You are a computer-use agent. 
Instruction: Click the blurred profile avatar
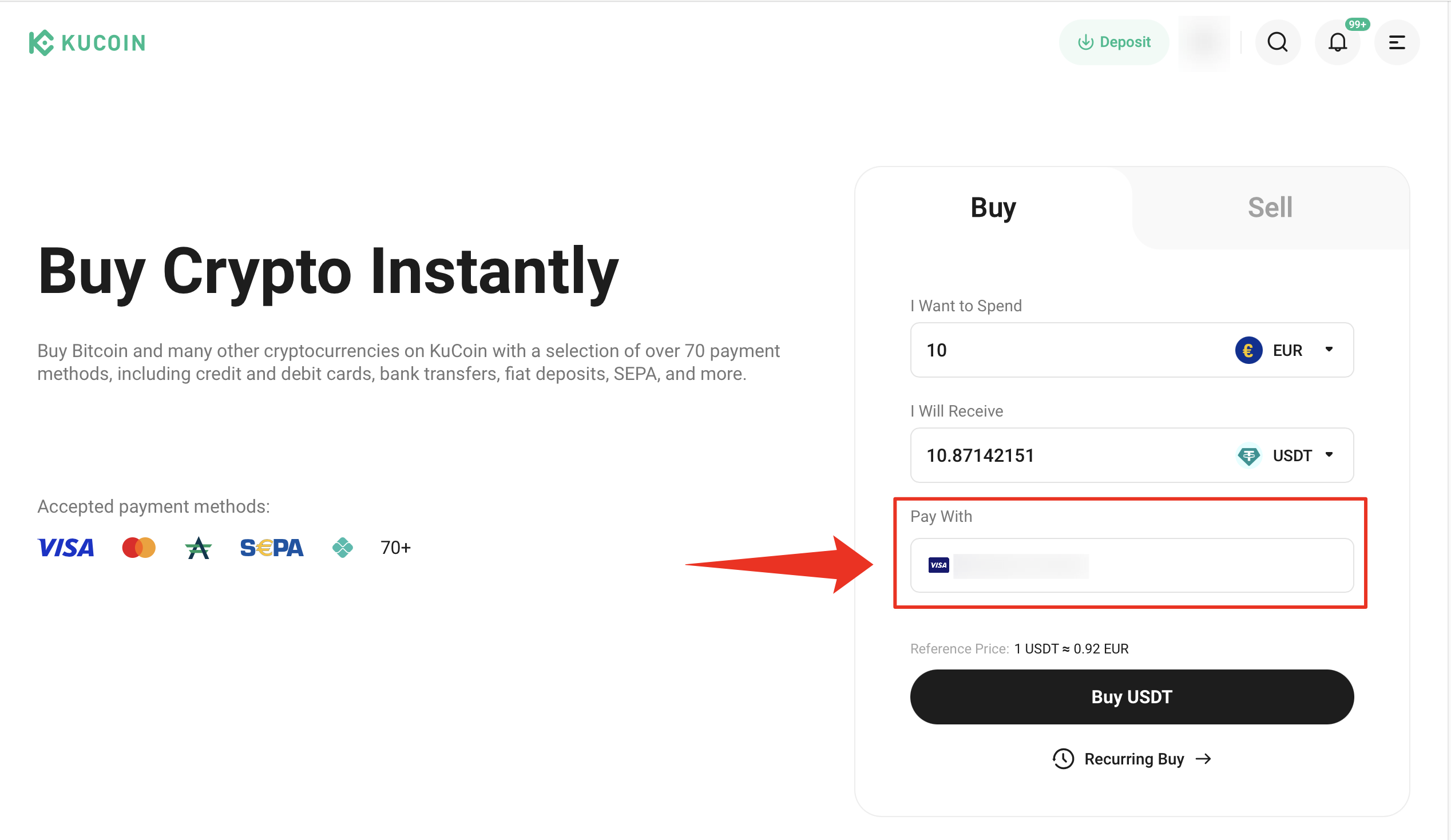pos(1204,42)
